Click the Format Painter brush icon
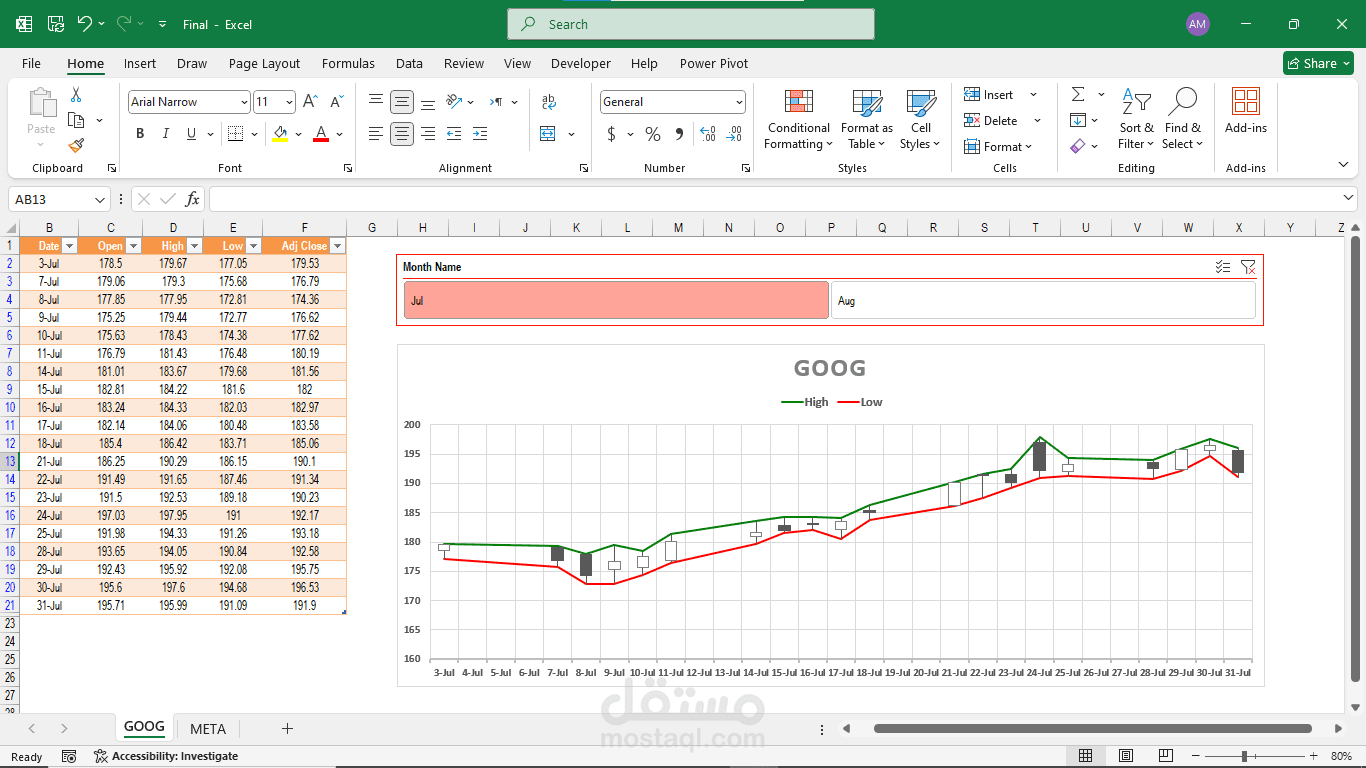This screenshot has height=768, width=1366. (x=76, y=145)
